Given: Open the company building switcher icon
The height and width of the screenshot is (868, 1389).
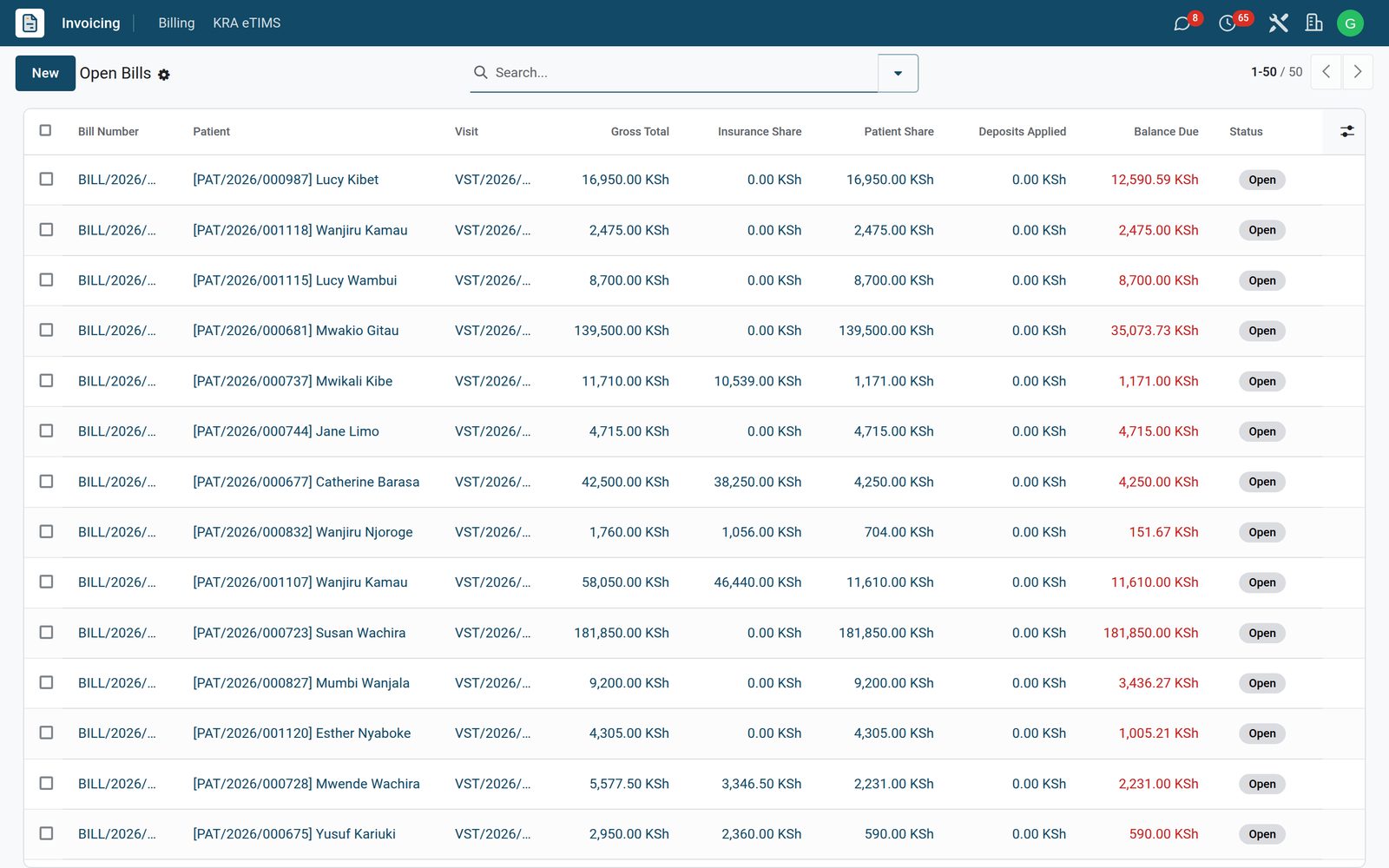Looking at the screenshot, I should 1313,23.
